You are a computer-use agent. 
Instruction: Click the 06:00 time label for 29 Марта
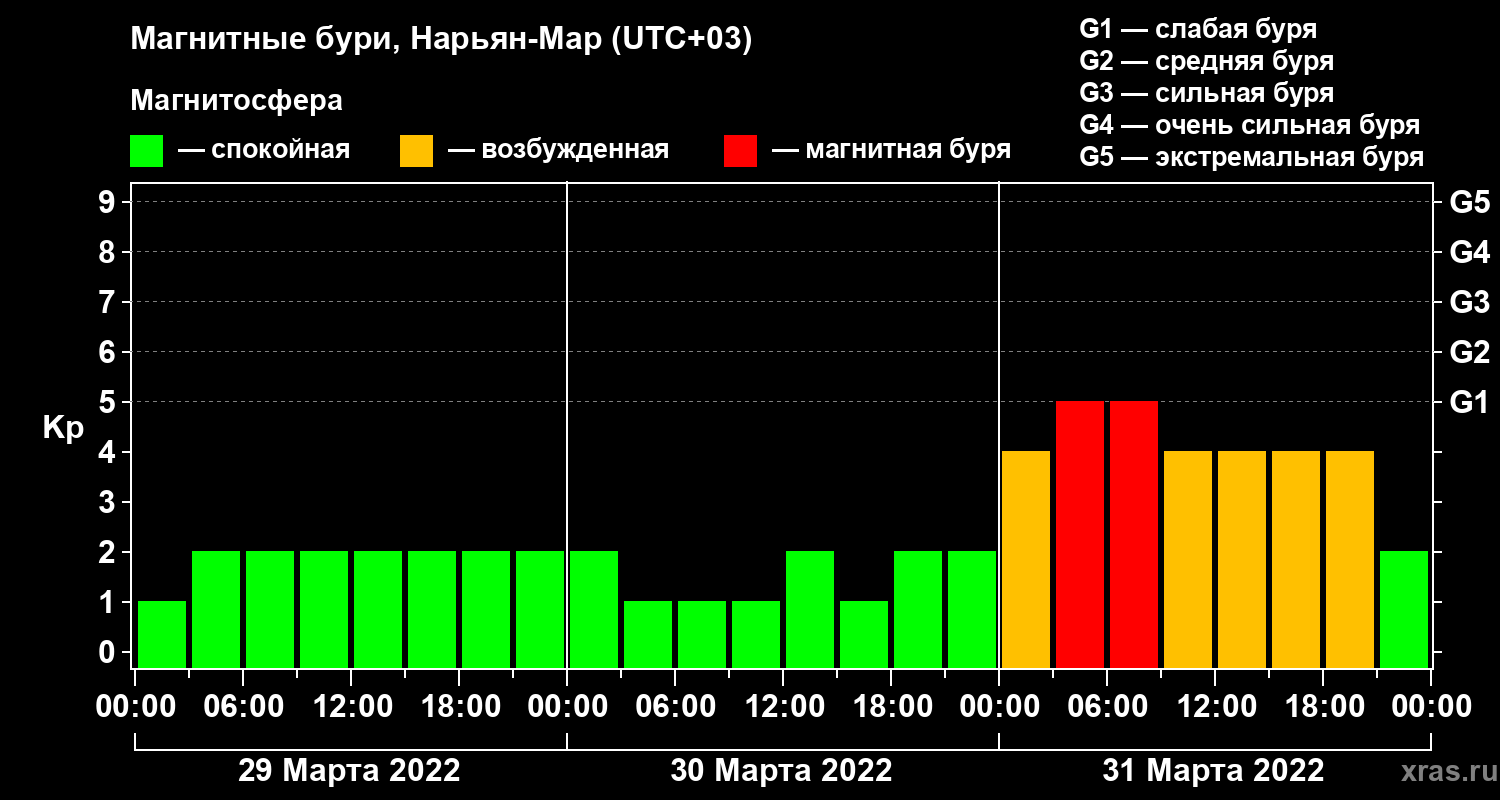[243, 707]
